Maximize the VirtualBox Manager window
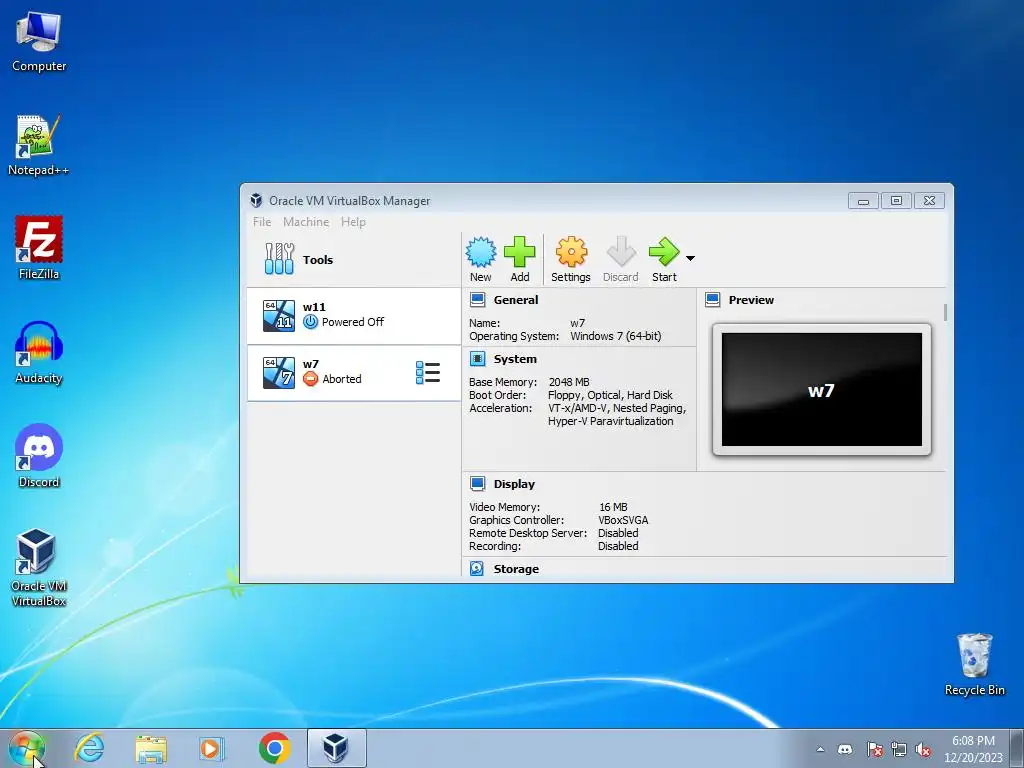Screen dimensions: 1024x768 coord(897,200)
